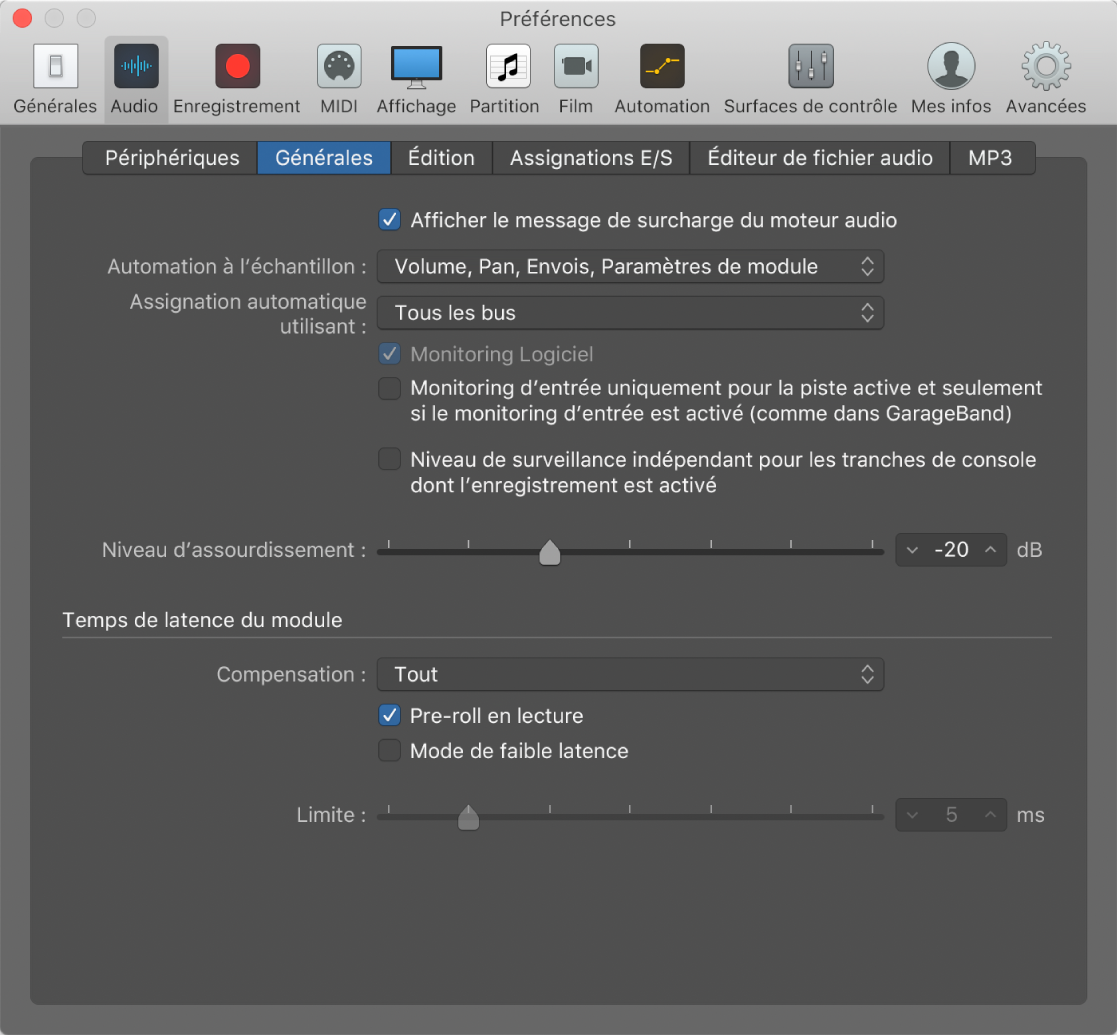The width and height of the screenshot is (1117, 1035).
Task: Open Surfaces de contrôle preferences
Action: pos(810,80)
